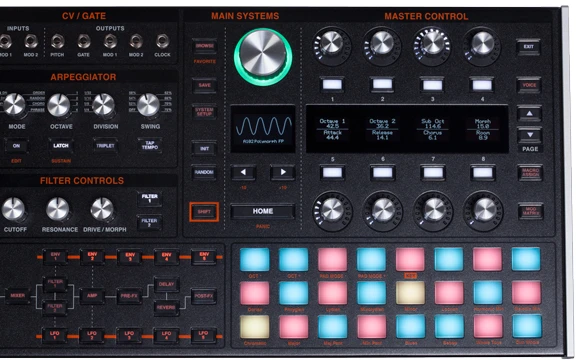Tap the cream-colored Chromatic scale pad
This screenshot has width=576, height=360.
(x=254, y=327)
